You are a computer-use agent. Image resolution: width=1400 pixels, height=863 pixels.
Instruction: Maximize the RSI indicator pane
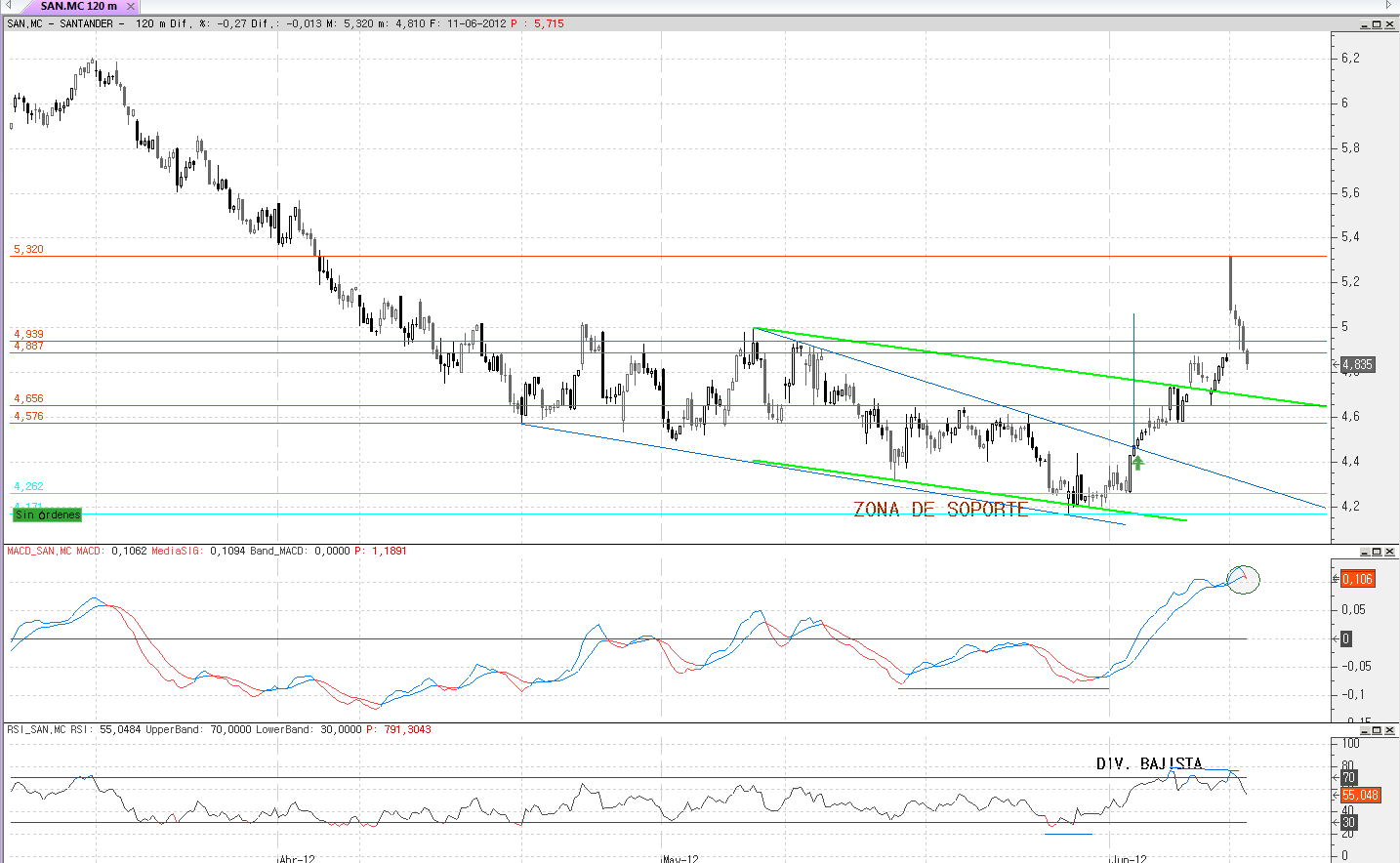click(x=1377, y=730)
